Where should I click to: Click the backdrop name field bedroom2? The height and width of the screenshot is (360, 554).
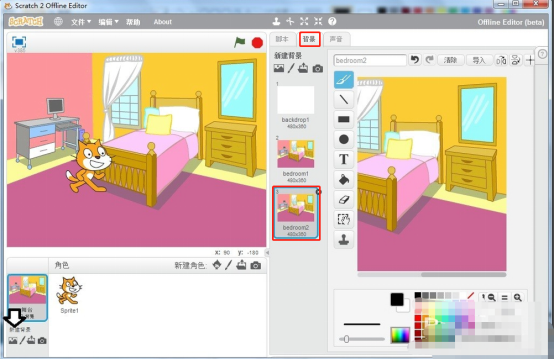370,60
